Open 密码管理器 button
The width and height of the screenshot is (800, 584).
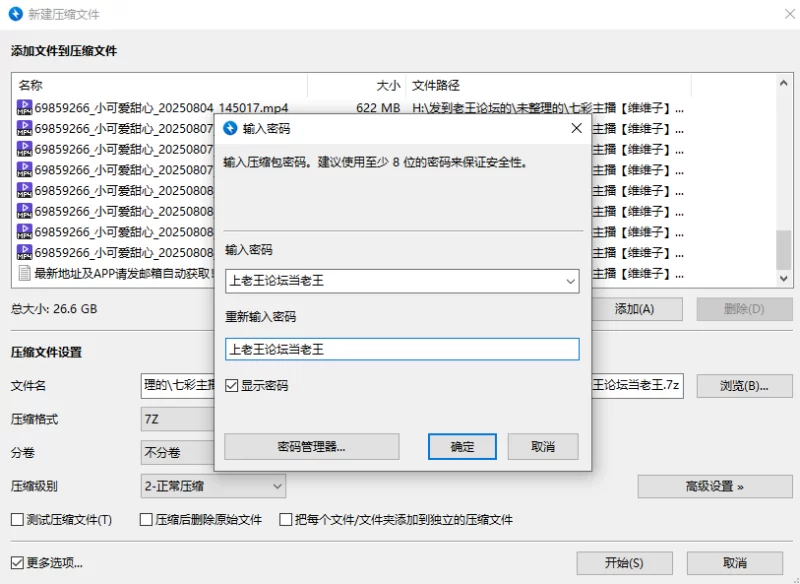pos(312,447)
